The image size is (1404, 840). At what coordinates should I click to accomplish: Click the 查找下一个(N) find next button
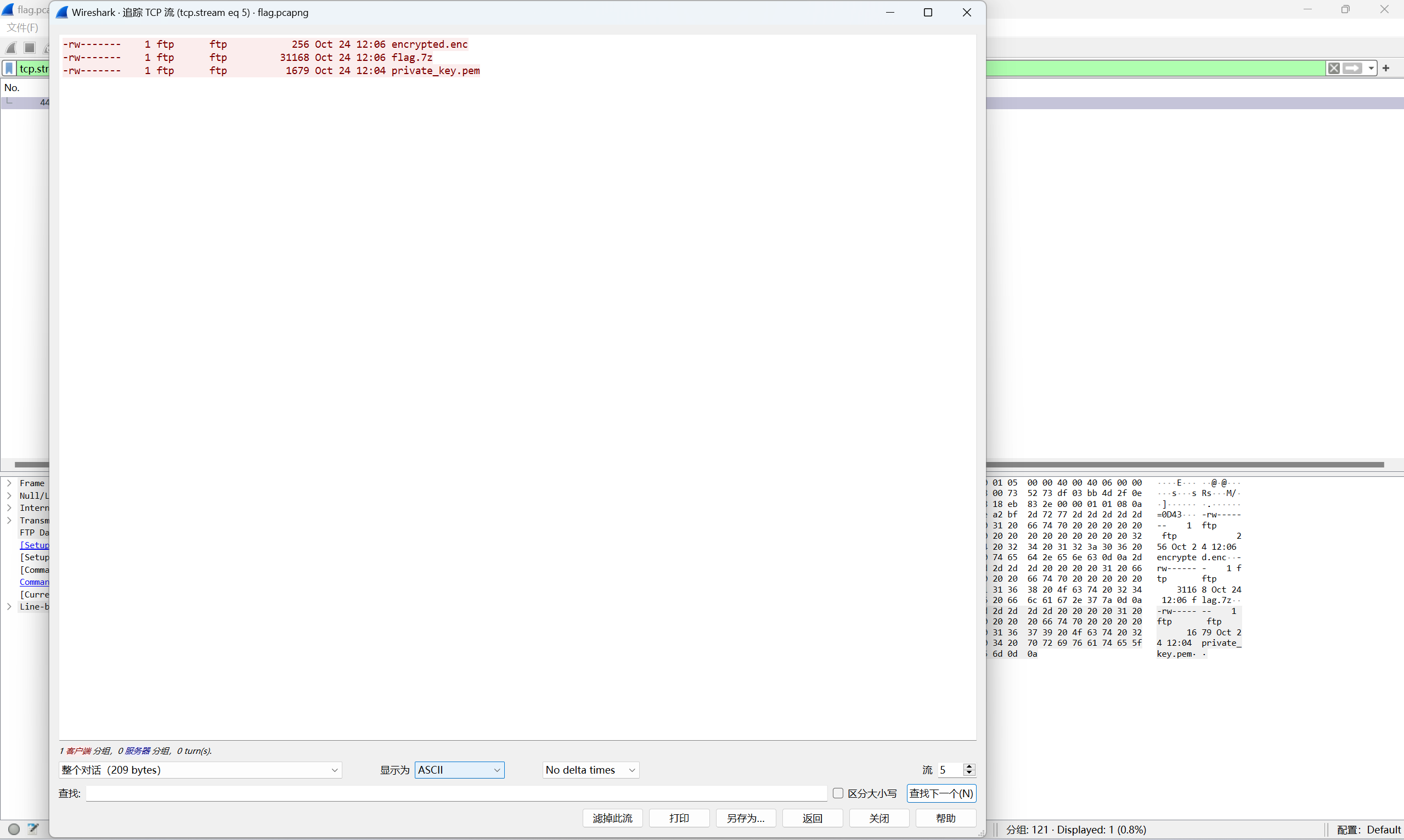[941, 793]
